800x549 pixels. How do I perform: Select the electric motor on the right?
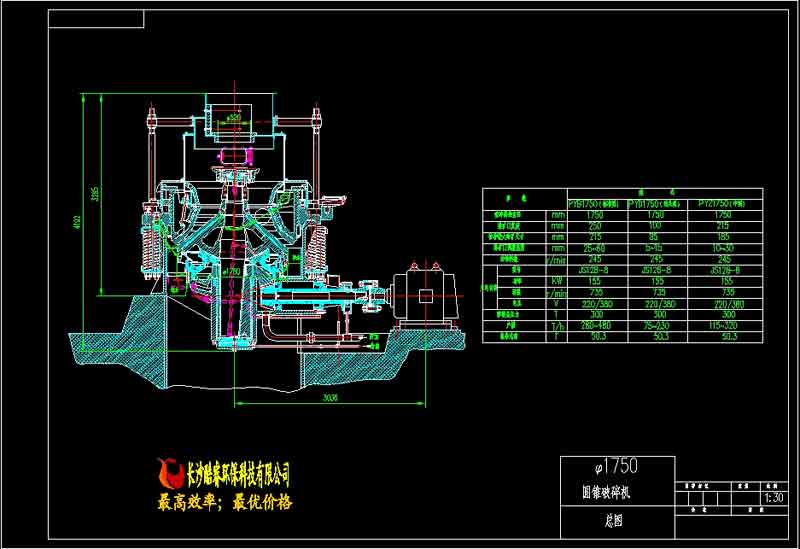(x=428, y=295)
